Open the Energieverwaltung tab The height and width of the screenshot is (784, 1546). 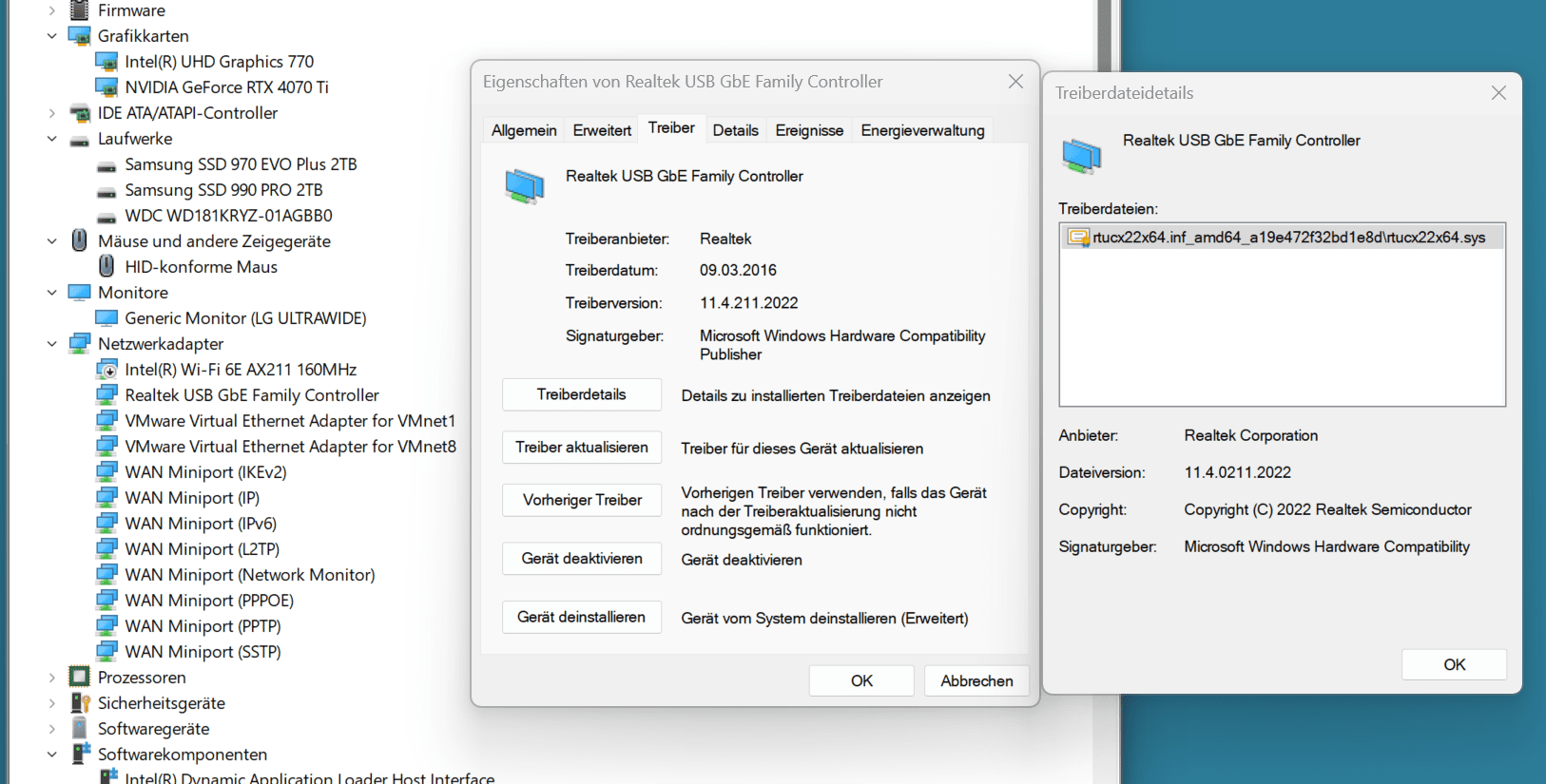(922, 130)
